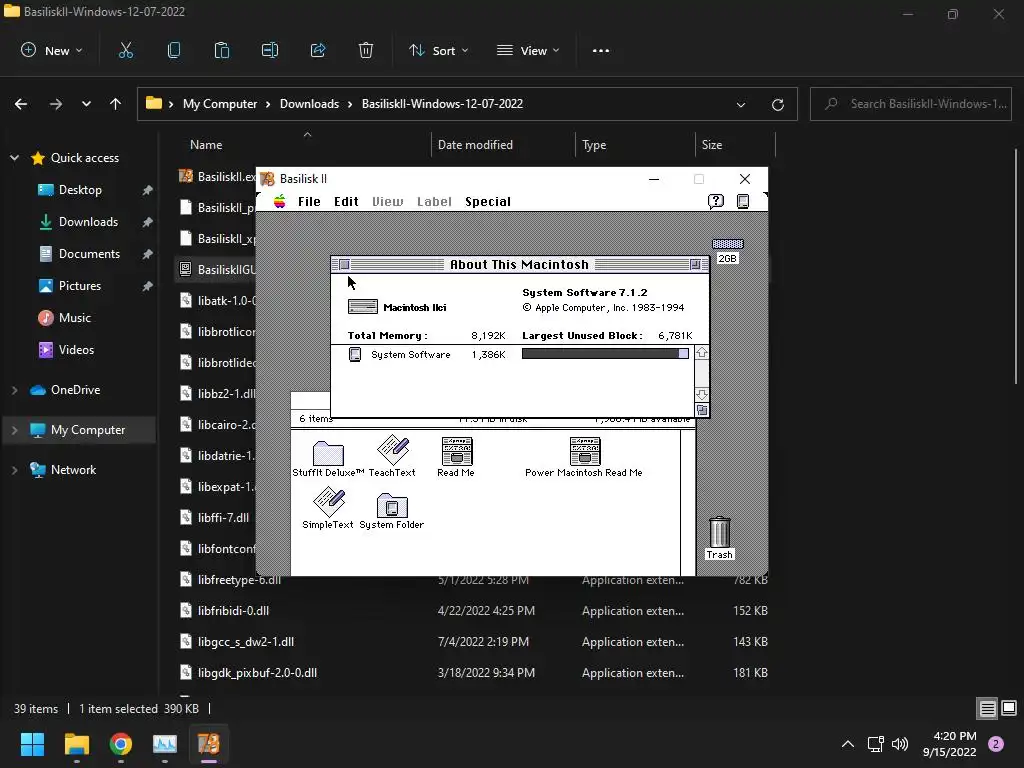Expand the OneDrive tree node
This screenshot has height=768, width=1024.
pos(14,390)
